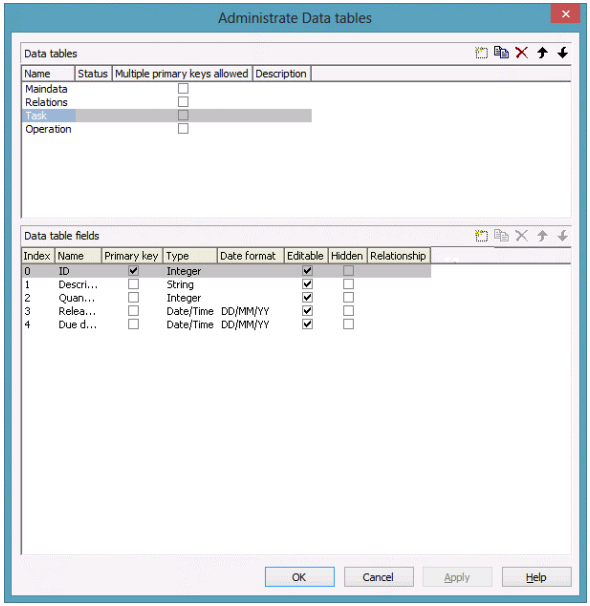
Task: Move data table down arrow
Action: click(x=563, y=53)
